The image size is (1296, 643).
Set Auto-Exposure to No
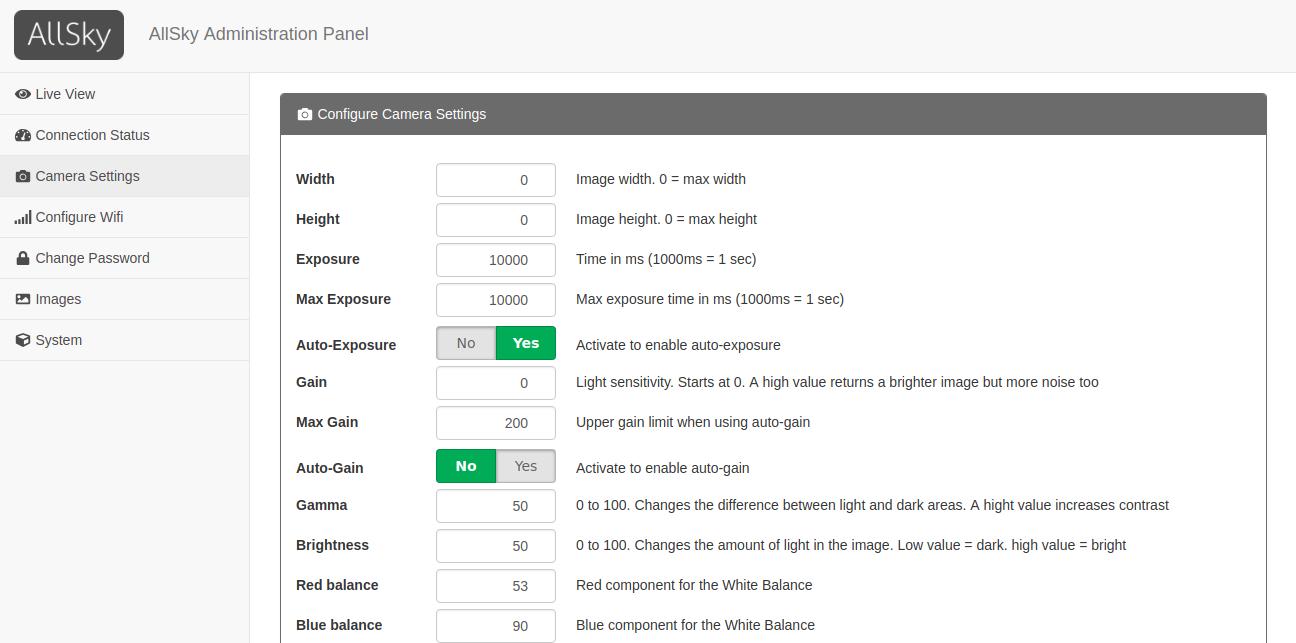click(x=466, y=343)
